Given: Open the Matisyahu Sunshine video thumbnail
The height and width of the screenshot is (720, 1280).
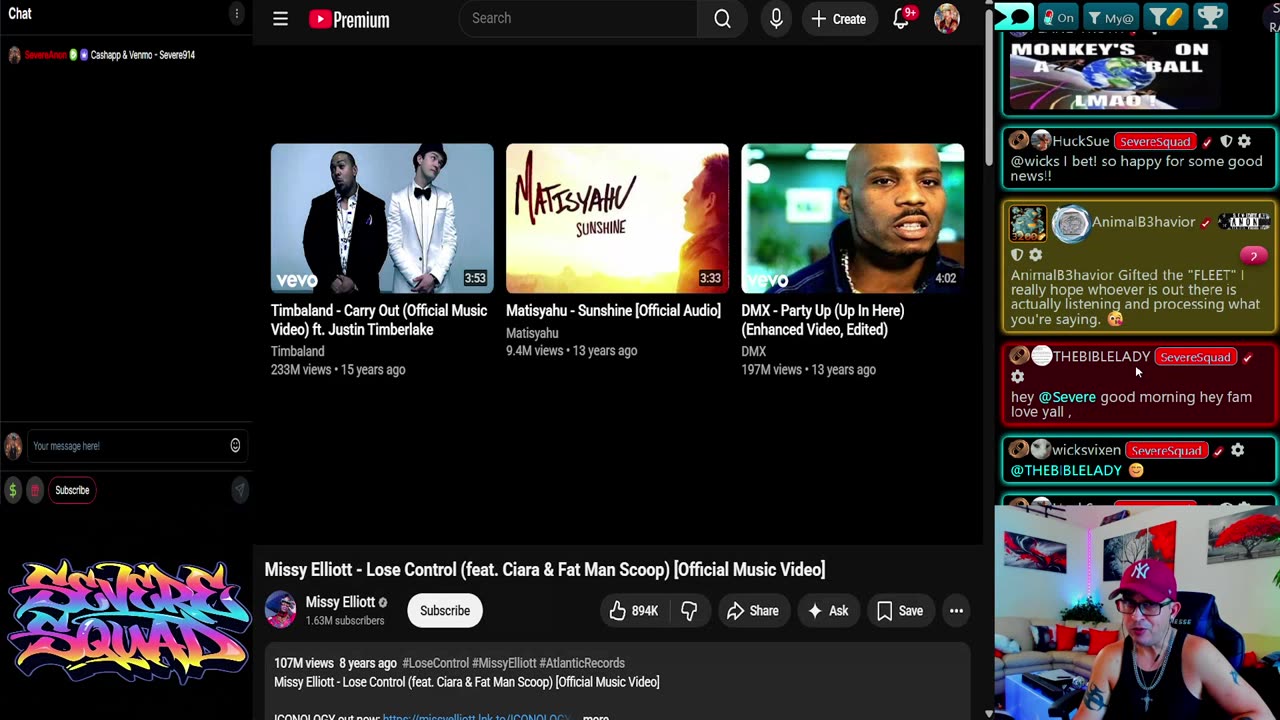Looking at the screenshot, I should pyautogui.click(x=617, y=218).
